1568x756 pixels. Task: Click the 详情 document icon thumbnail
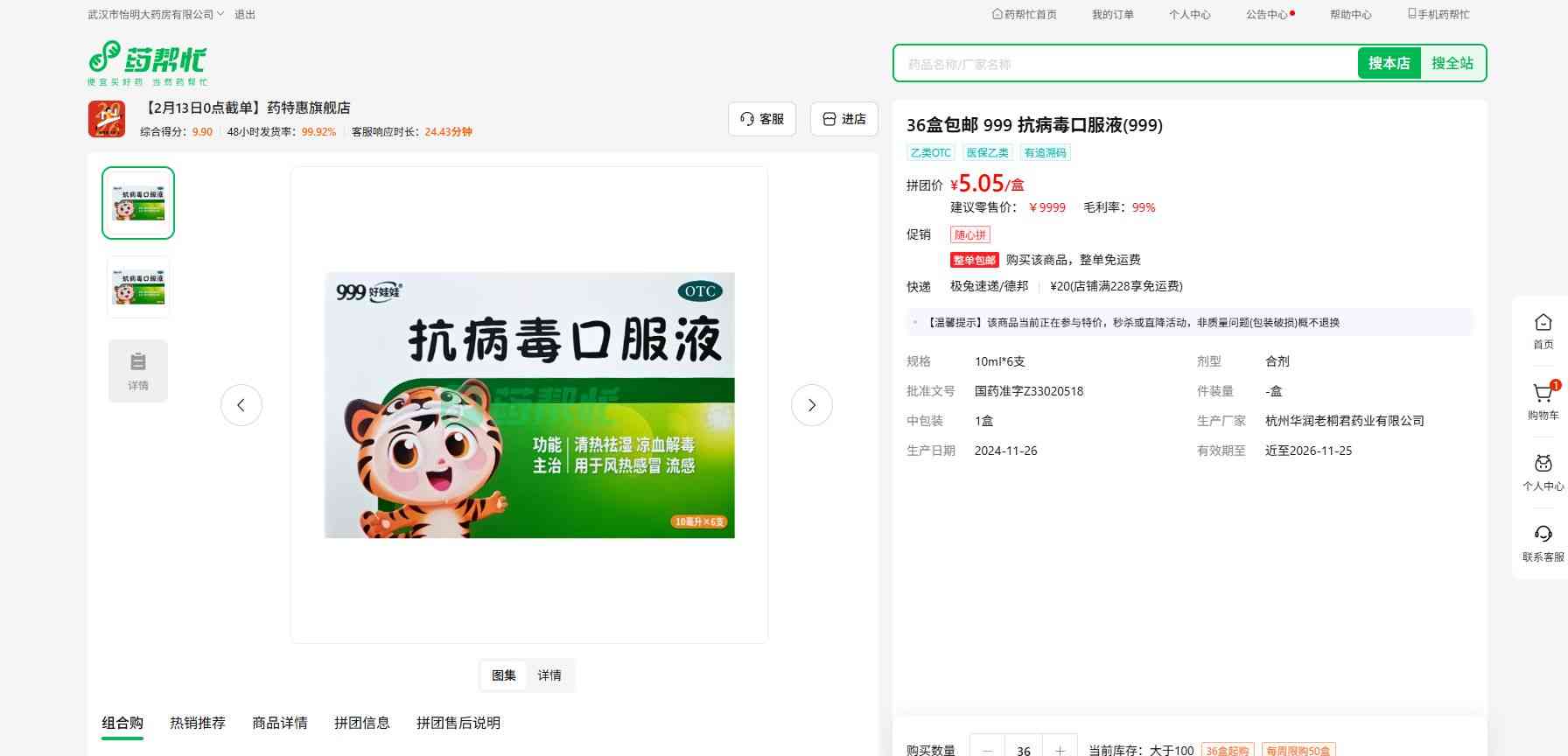click(x=138, y=371)
